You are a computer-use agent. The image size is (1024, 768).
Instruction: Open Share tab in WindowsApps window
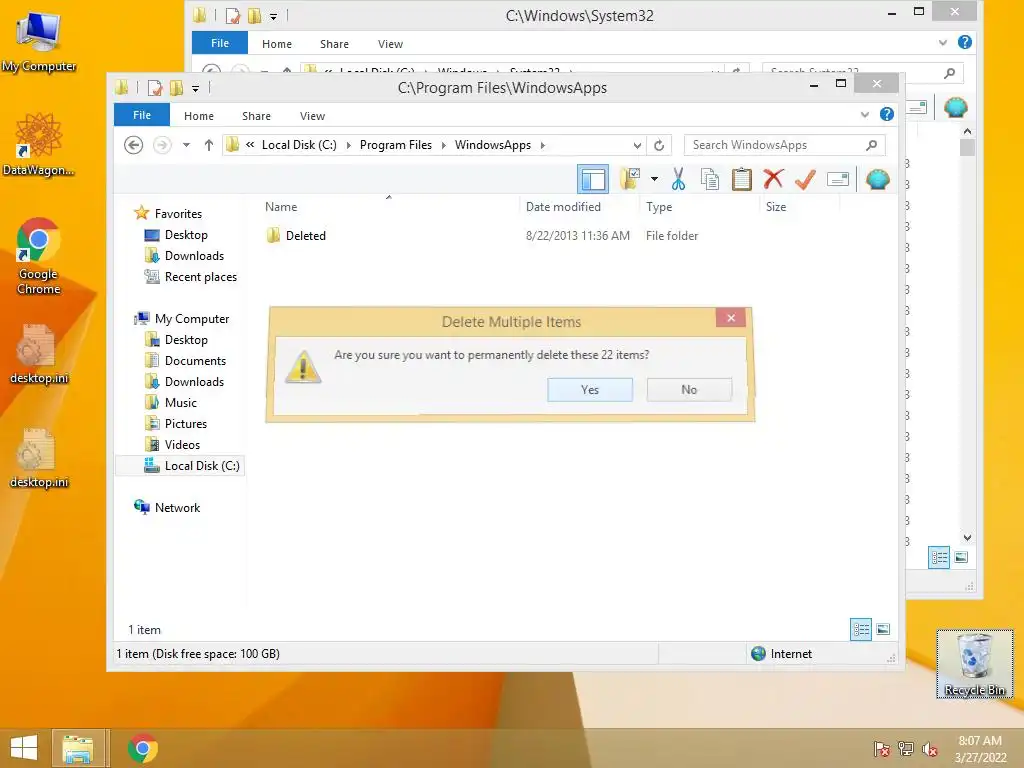[x=256, y=116]
